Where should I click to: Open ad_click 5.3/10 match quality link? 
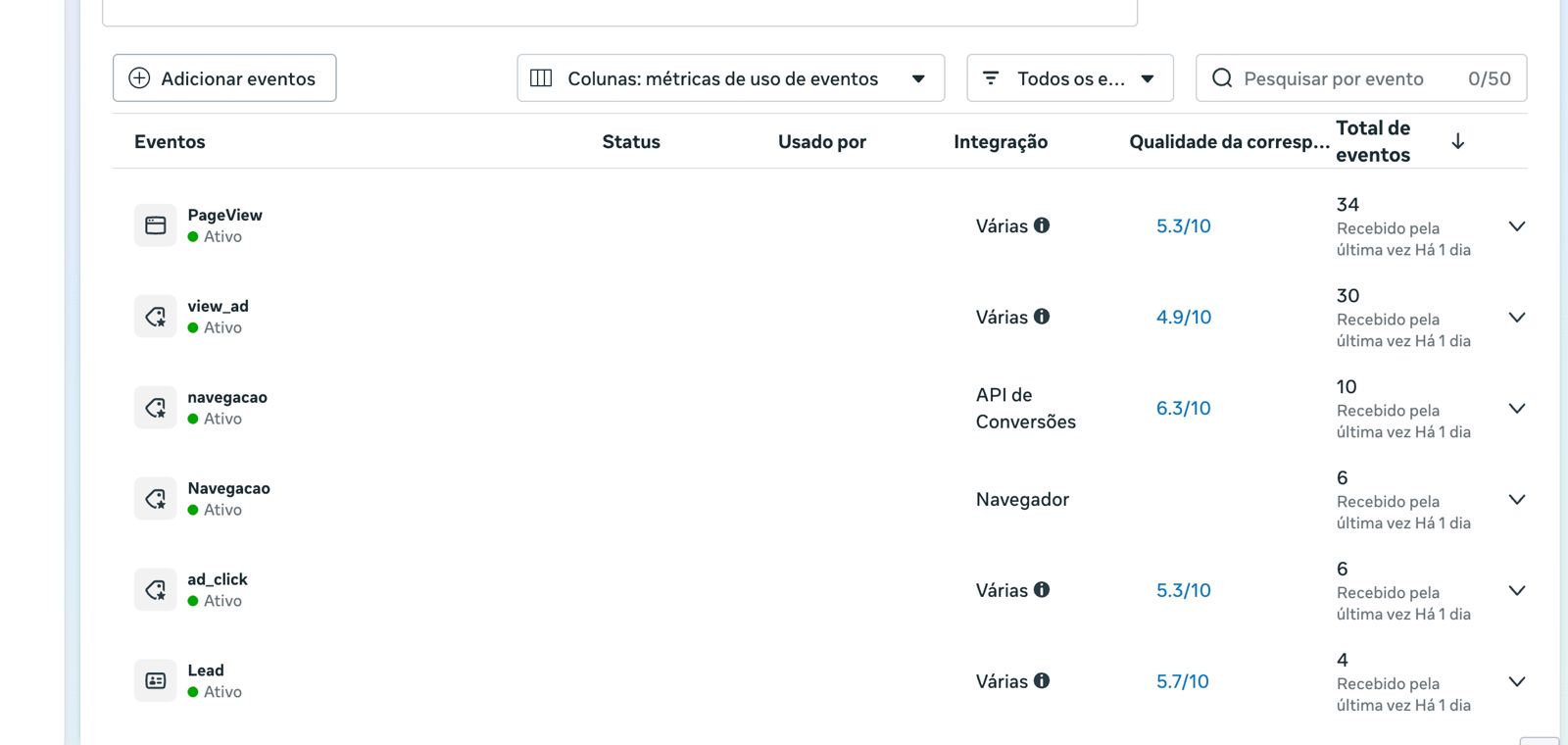1184,591
